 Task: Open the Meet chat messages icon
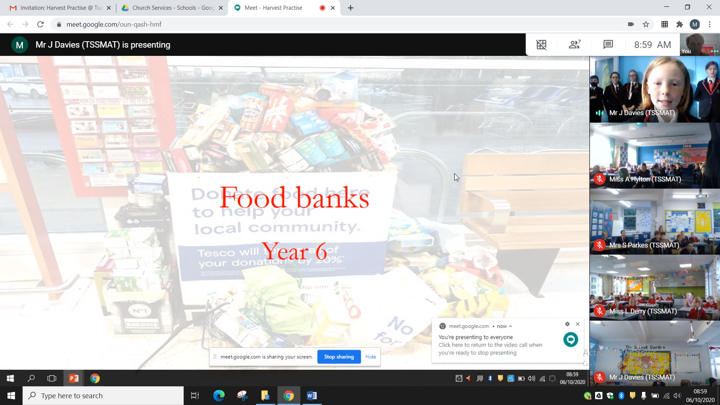608,45
